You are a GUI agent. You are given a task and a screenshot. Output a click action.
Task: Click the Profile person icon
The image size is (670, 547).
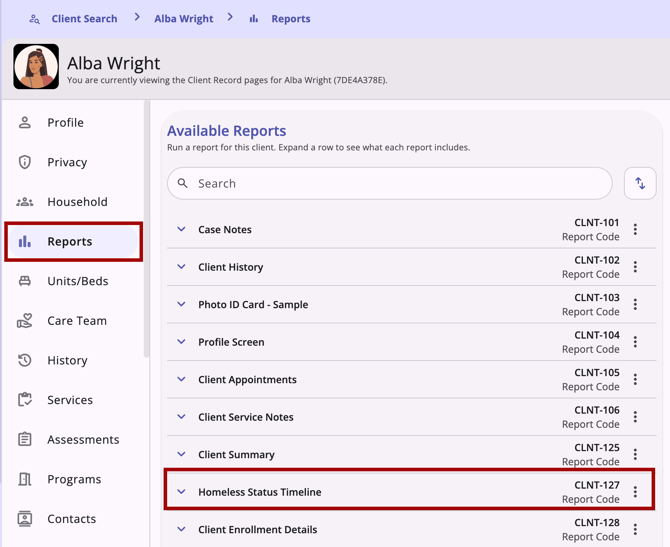click(25, 123)
